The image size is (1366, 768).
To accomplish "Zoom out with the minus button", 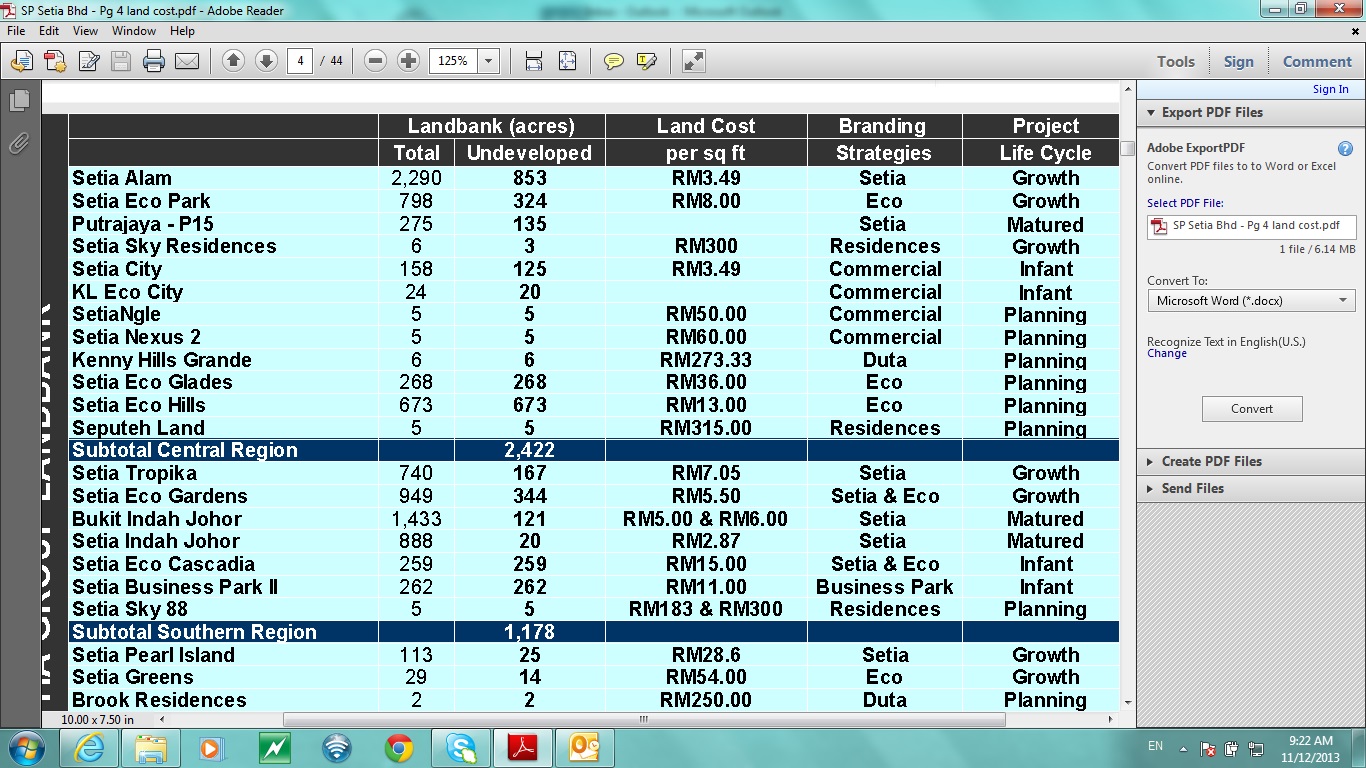I will 375,61.
